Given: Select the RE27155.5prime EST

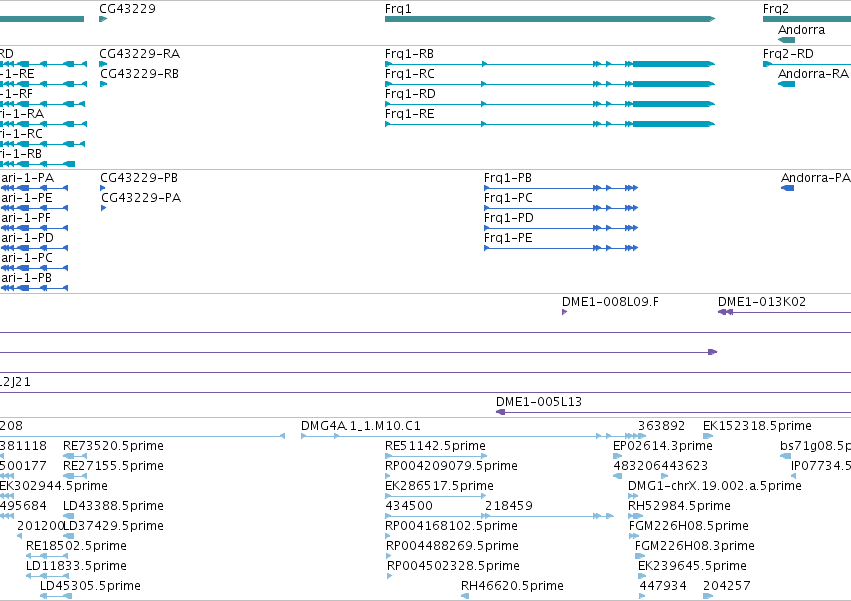Looking at the screenshot, I should click(75, 476).
